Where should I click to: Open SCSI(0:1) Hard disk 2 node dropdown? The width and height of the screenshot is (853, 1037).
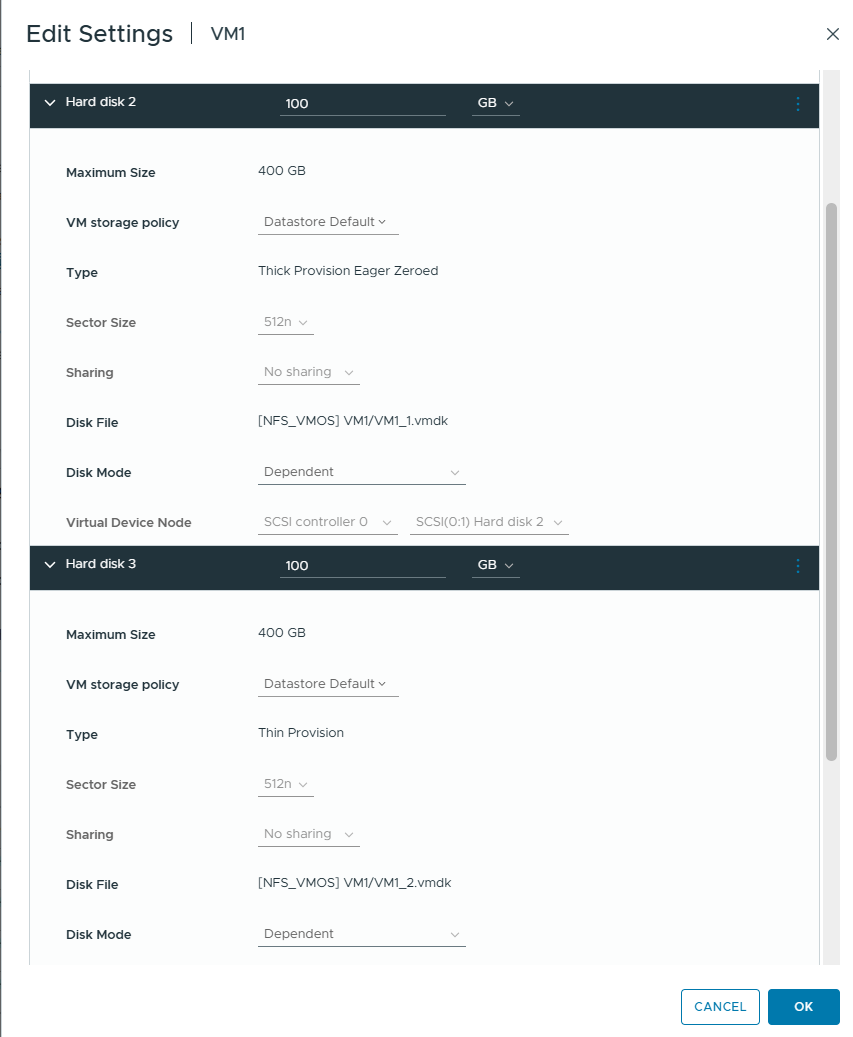pyautogui.click(x=489, y=522)
